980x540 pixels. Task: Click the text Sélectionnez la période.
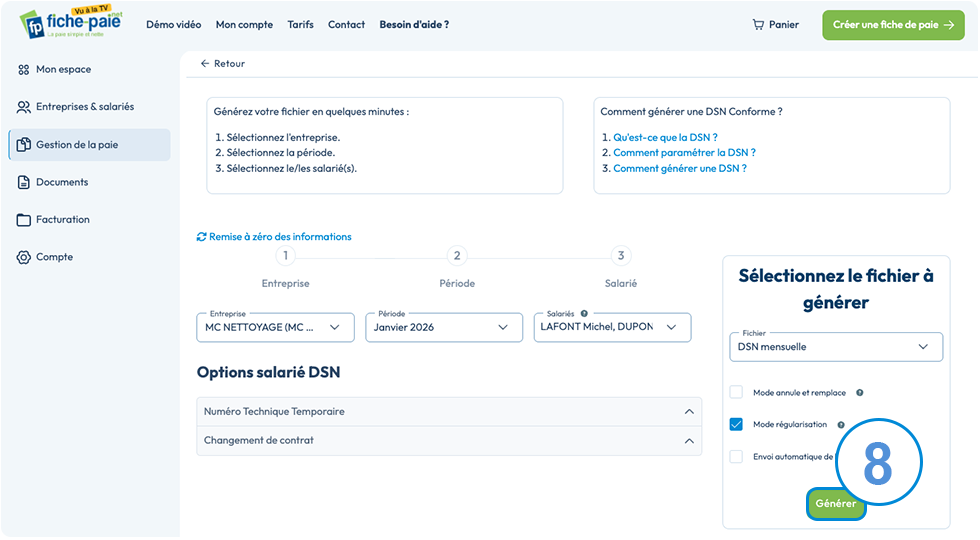tap(281, 152)
